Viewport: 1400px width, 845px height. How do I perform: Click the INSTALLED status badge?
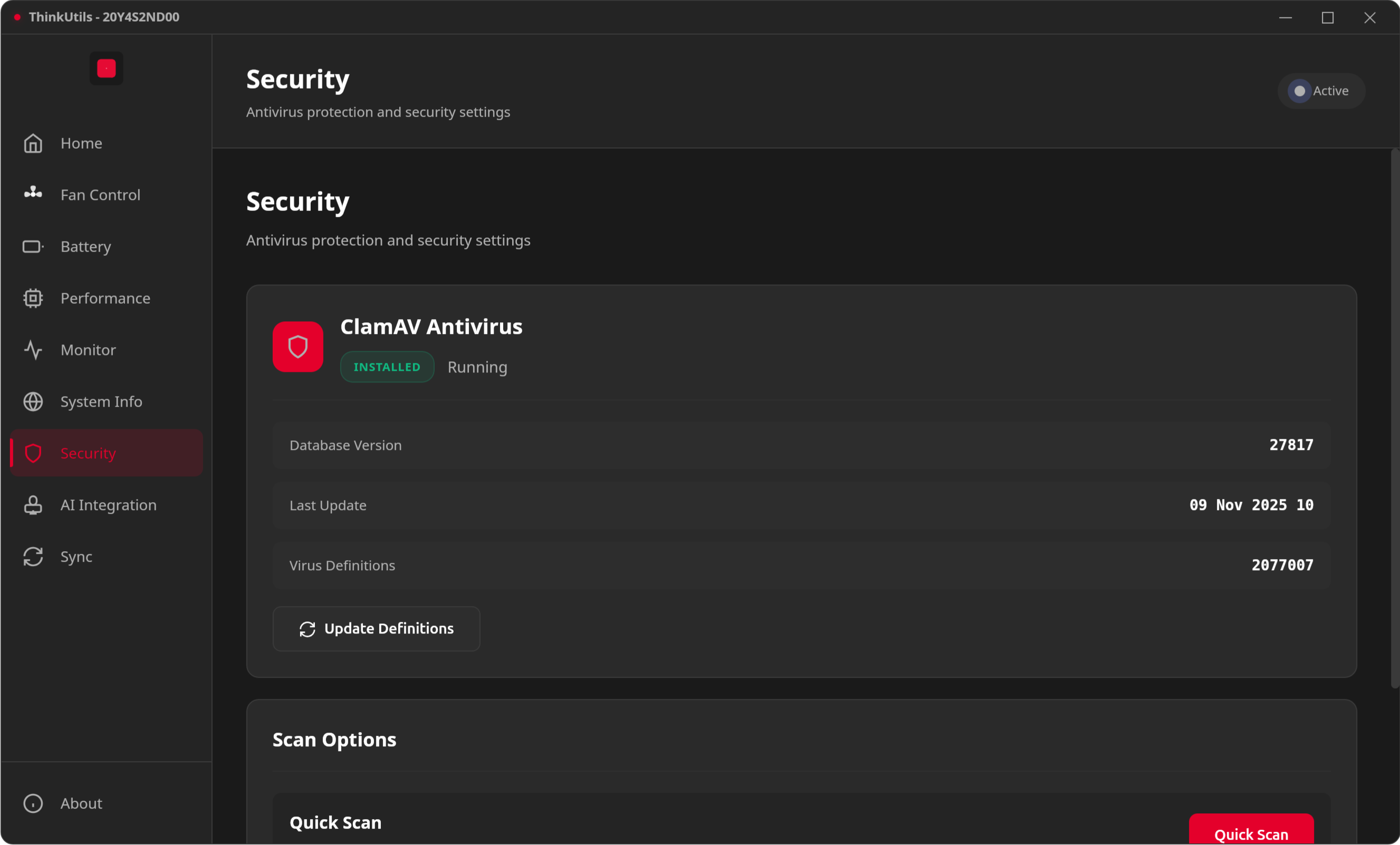pos(387,367)
